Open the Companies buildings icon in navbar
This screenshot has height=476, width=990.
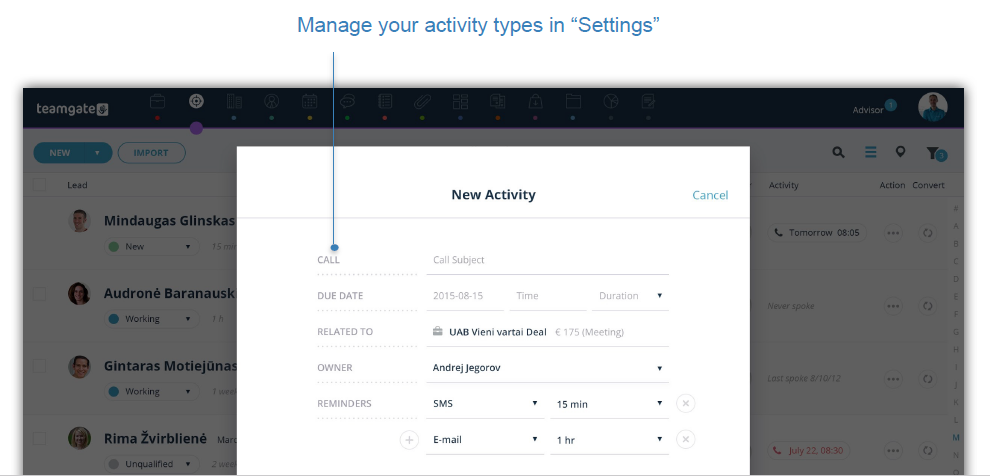[234, 101]
